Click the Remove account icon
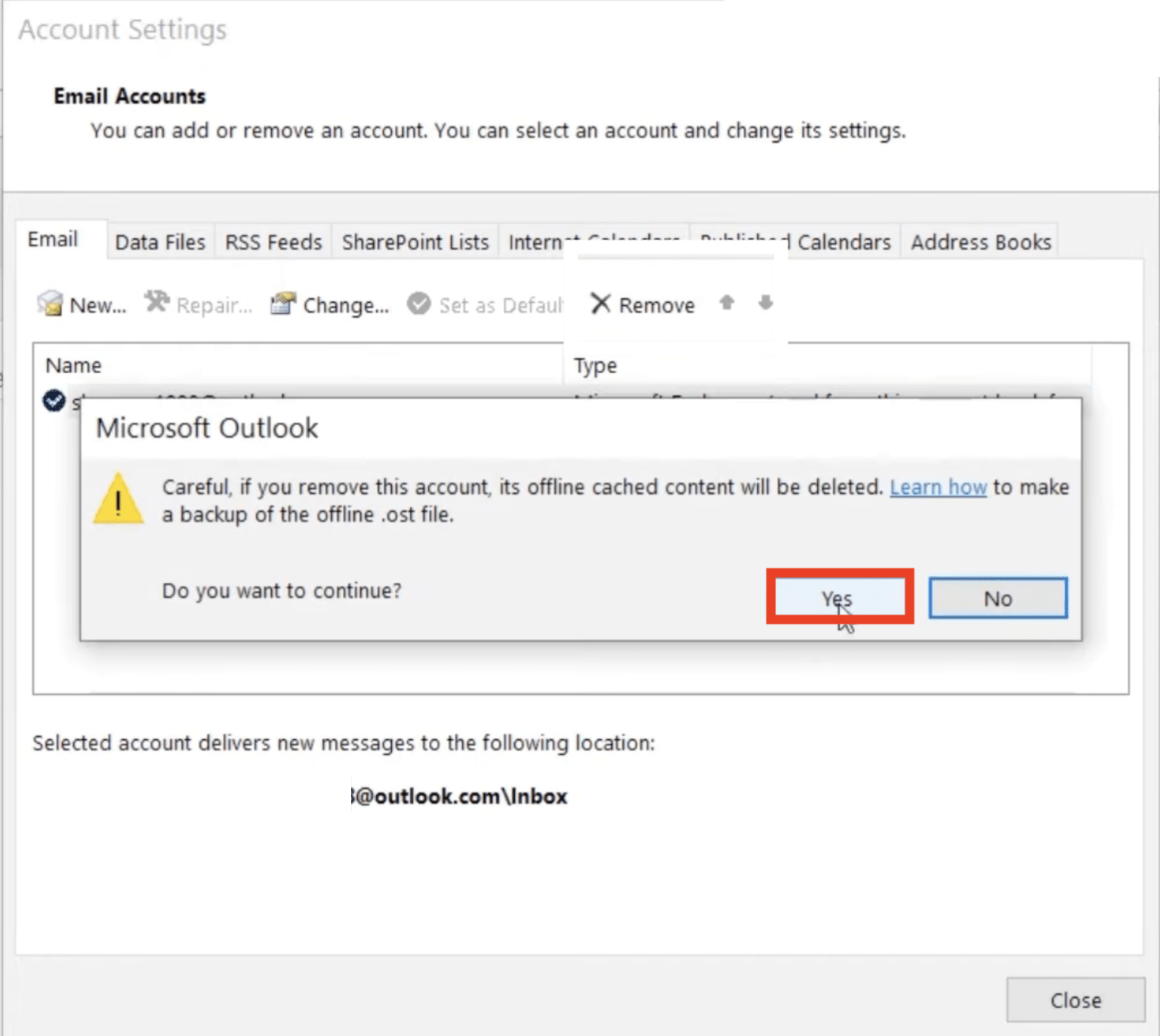Viewport: 1160px width, 1036px height. pos(600,304)
